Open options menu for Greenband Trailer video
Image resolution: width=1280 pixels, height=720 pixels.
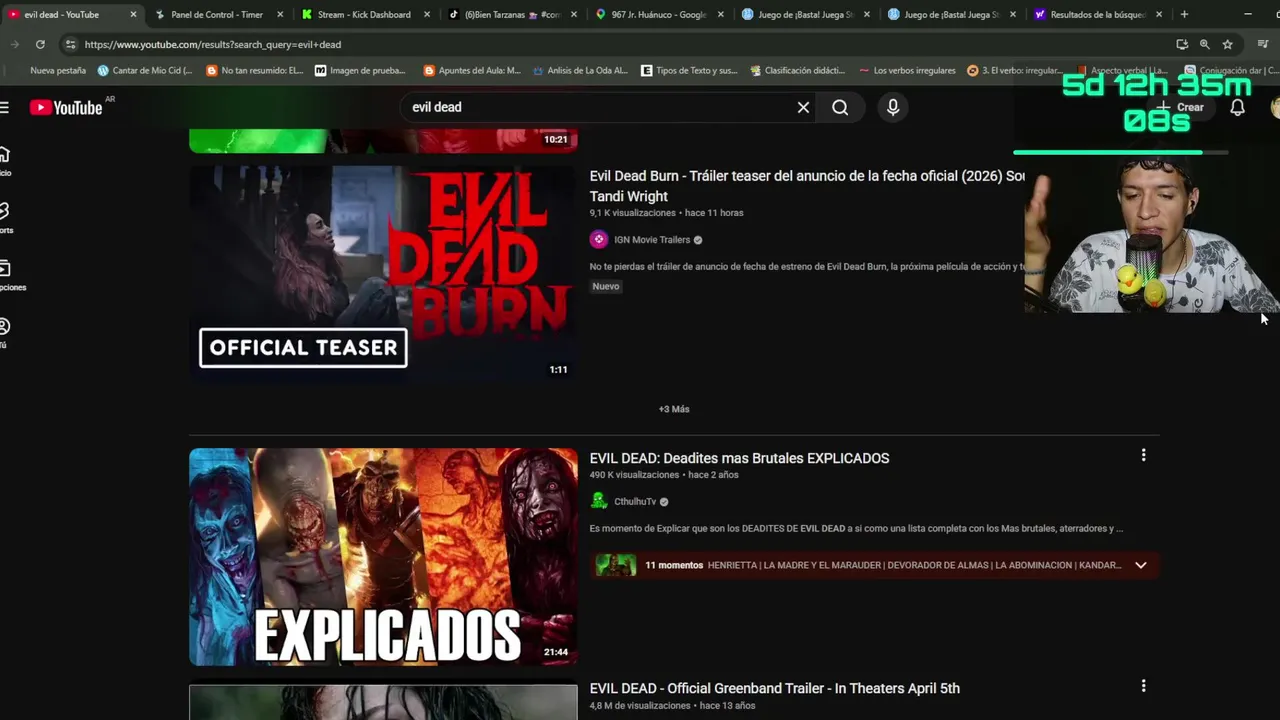[1143, 686]
